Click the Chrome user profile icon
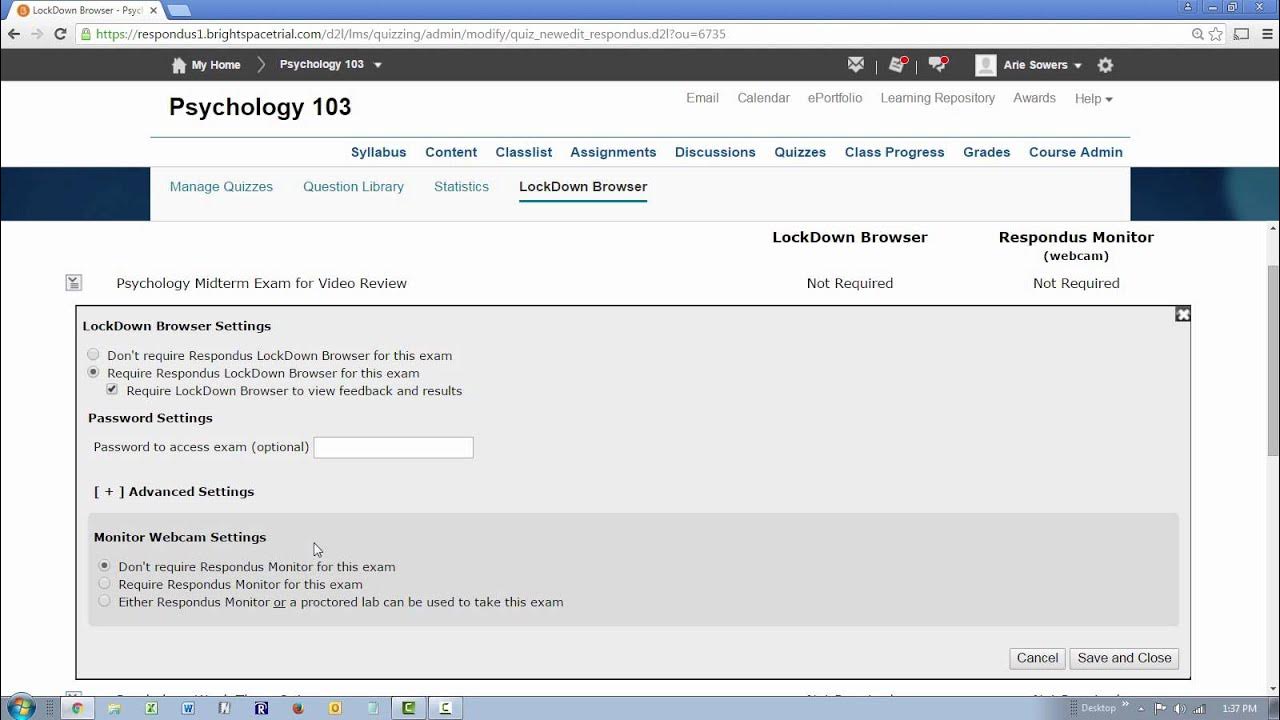This screenshot has height=720, width=1280. (1188, 7)
